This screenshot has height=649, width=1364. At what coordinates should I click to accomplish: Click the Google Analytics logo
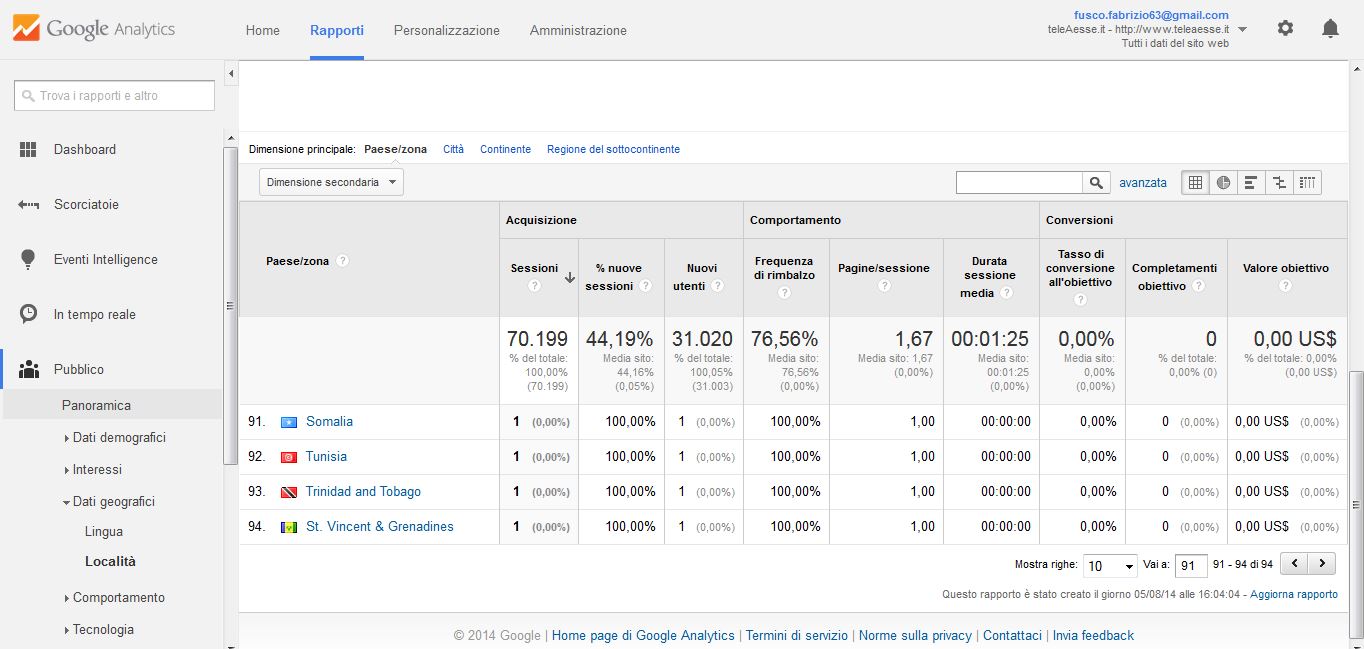(x=94, y=29)
